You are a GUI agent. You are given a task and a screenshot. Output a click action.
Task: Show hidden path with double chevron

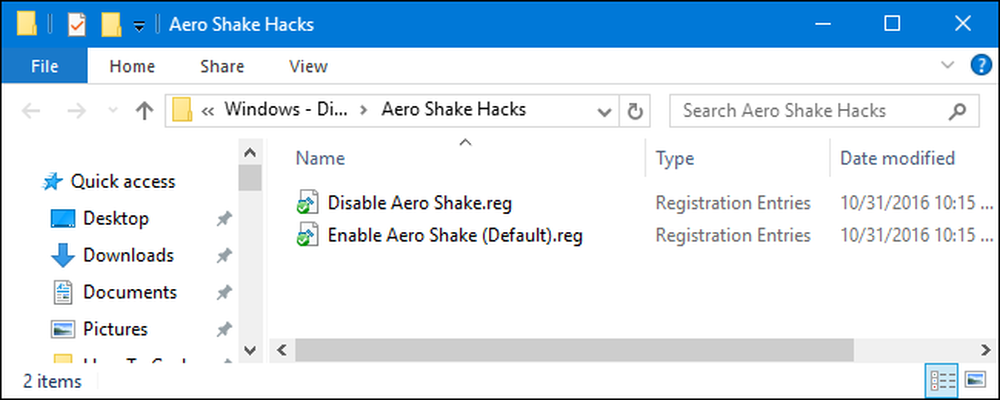207,111
